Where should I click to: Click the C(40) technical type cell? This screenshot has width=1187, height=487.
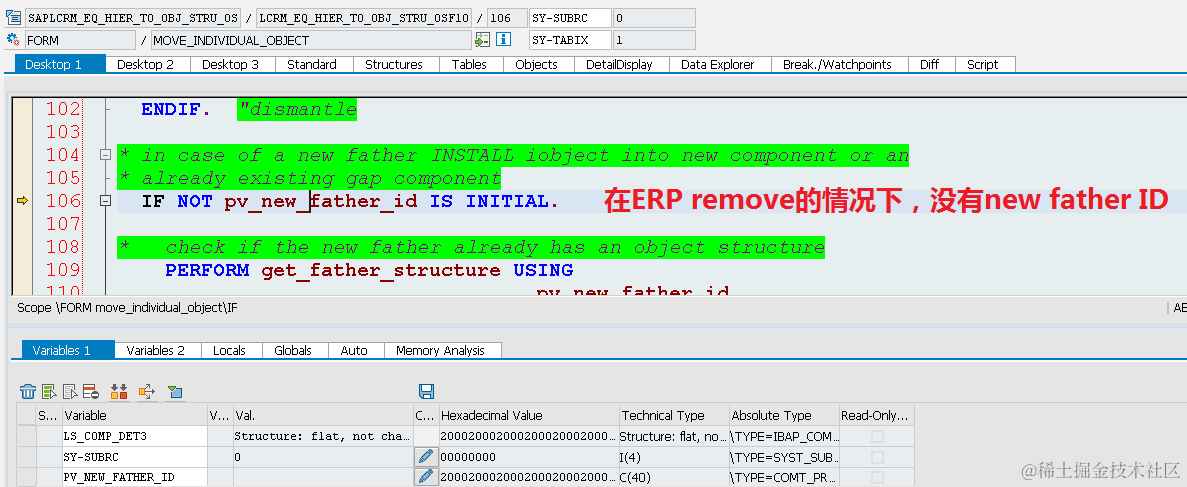(x=674, y=477)
